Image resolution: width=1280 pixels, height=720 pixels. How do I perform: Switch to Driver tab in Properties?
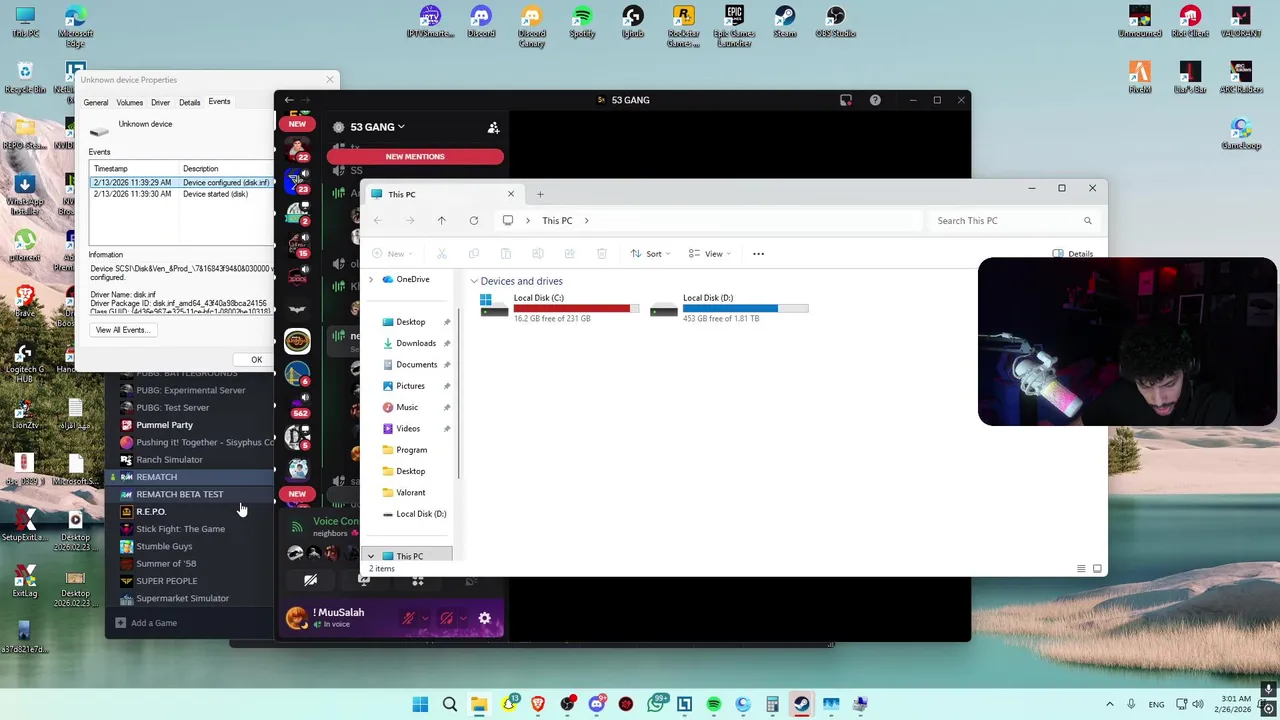click(160, 103)
